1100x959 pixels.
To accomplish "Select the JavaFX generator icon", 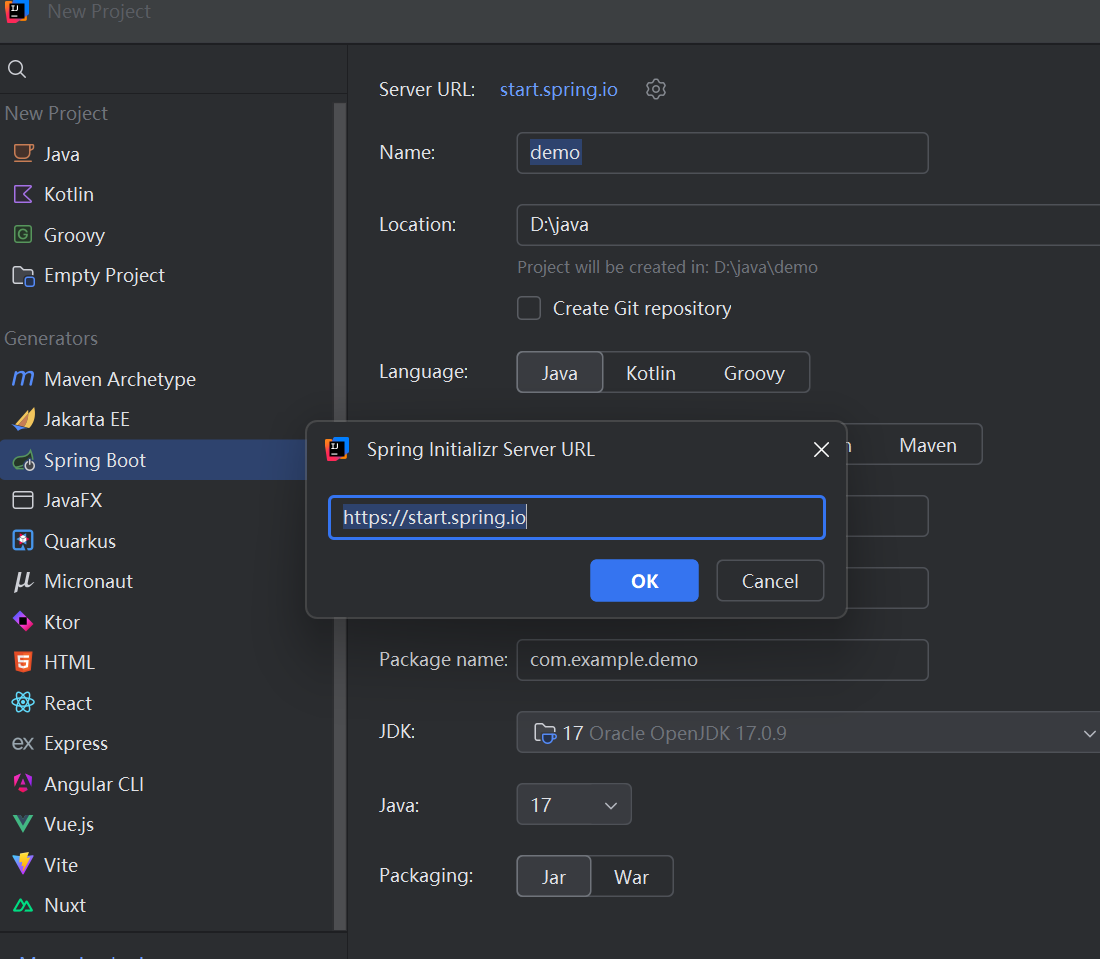I will click(x=23, y=500).
